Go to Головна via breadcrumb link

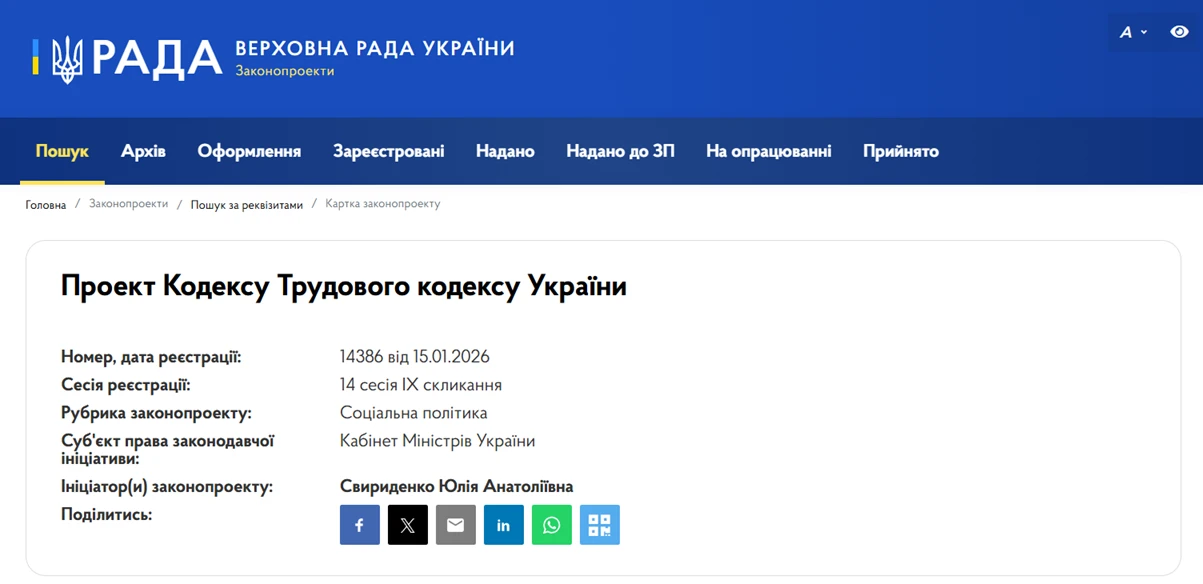coord(44,203)
